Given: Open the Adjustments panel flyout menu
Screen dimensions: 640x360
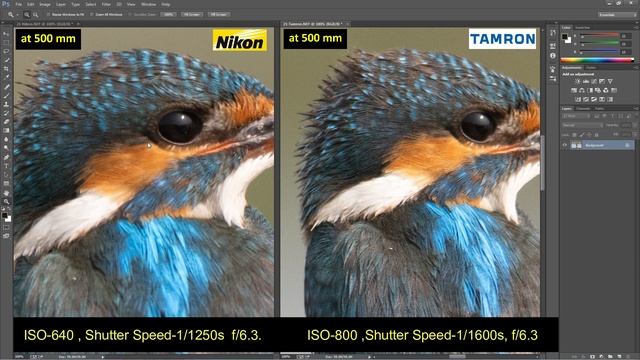Looking at the screenshot, I should pos(636,67).
